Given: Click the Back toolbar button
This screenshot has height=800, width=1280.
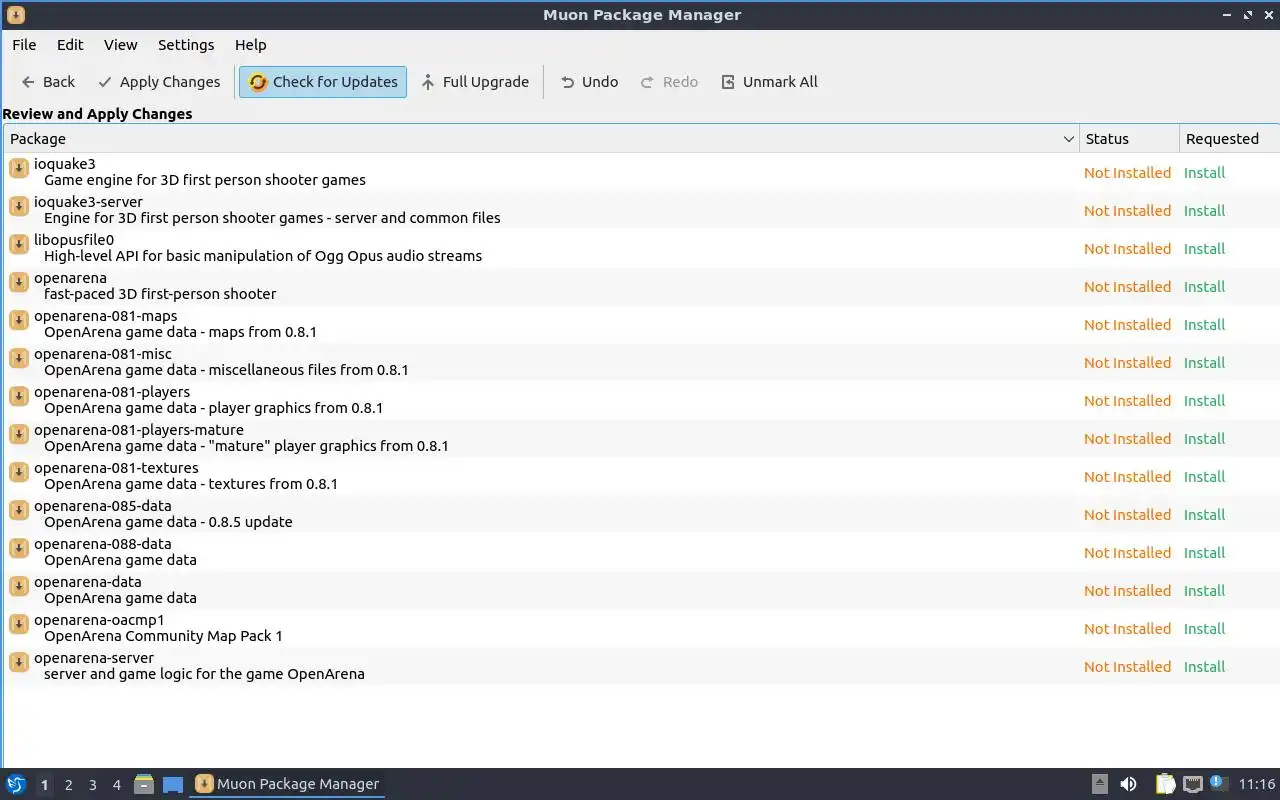Looking at the screenshot, I should [48, 82].
